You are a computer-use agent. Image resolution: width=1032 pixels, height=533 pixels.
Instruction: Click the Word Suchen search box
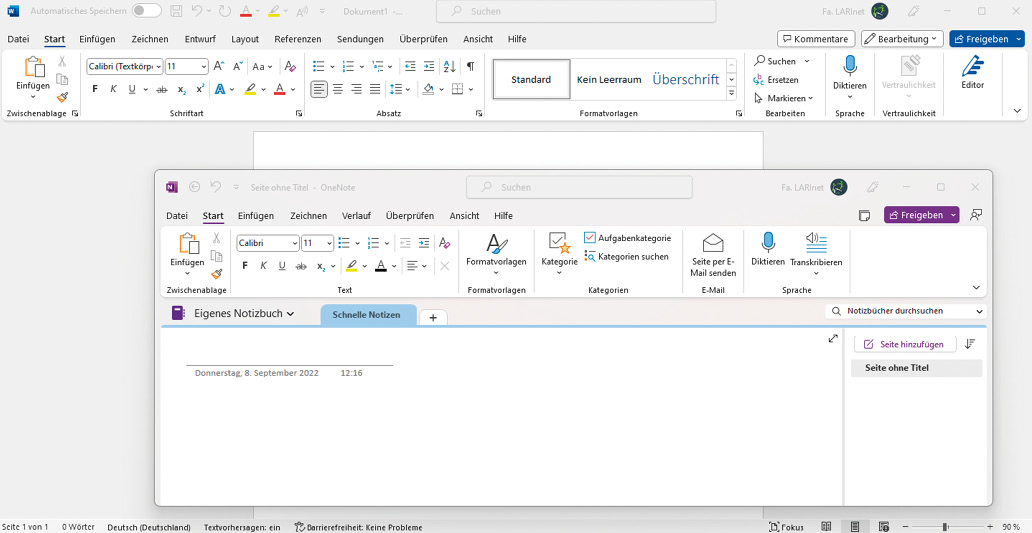(x=576, y=11)
